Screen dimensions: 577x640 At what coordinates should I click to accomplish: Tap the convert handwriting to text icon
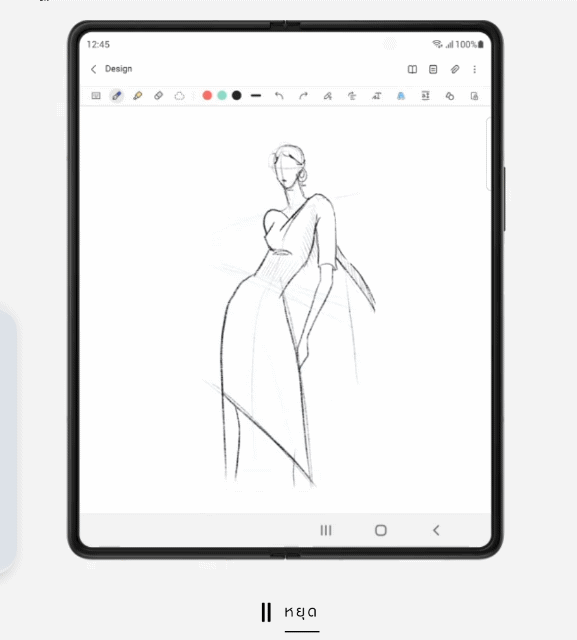coord(376,96)
